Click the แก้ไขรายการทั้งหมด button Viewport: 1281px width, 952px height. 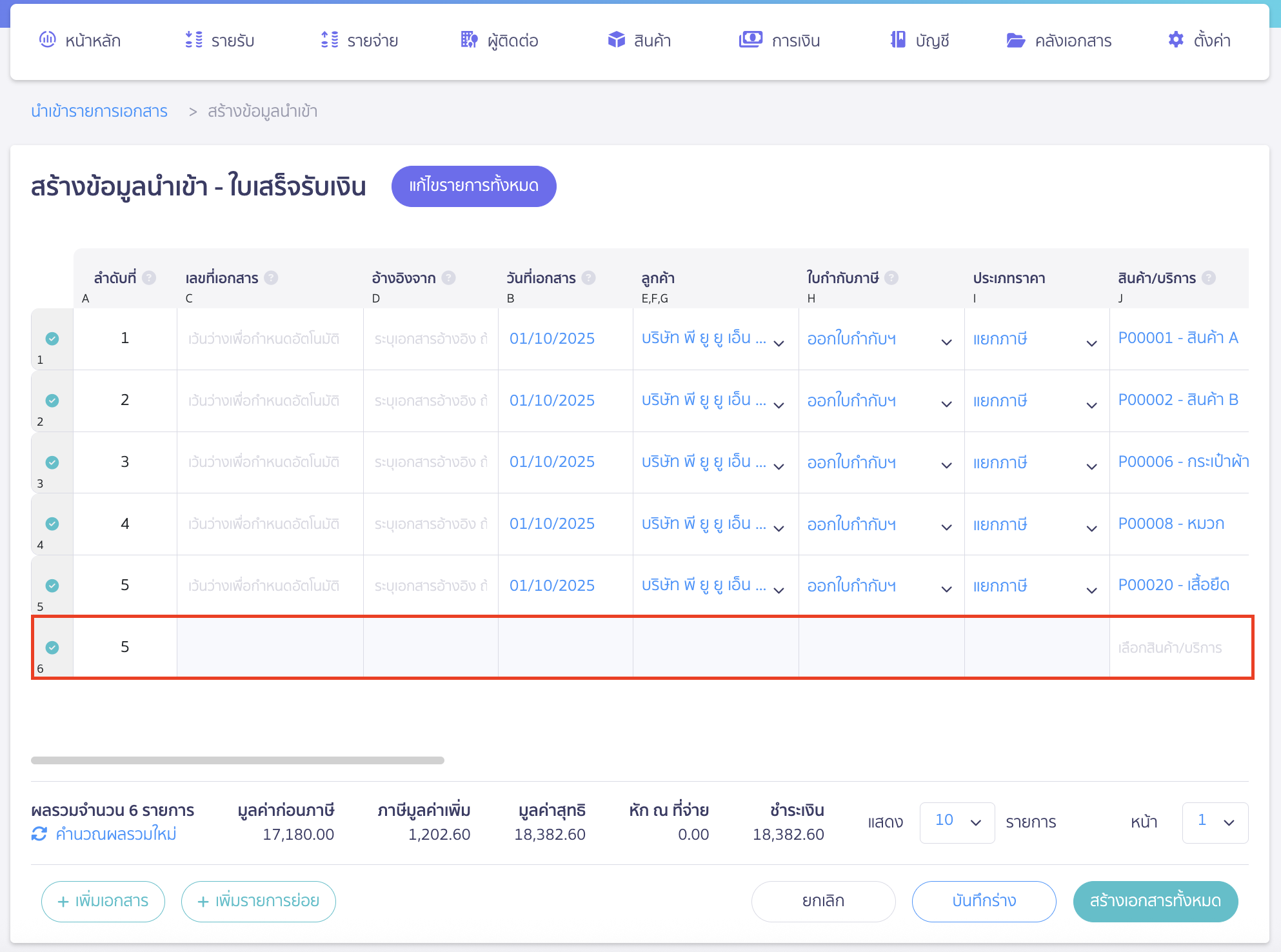(473, 186)
